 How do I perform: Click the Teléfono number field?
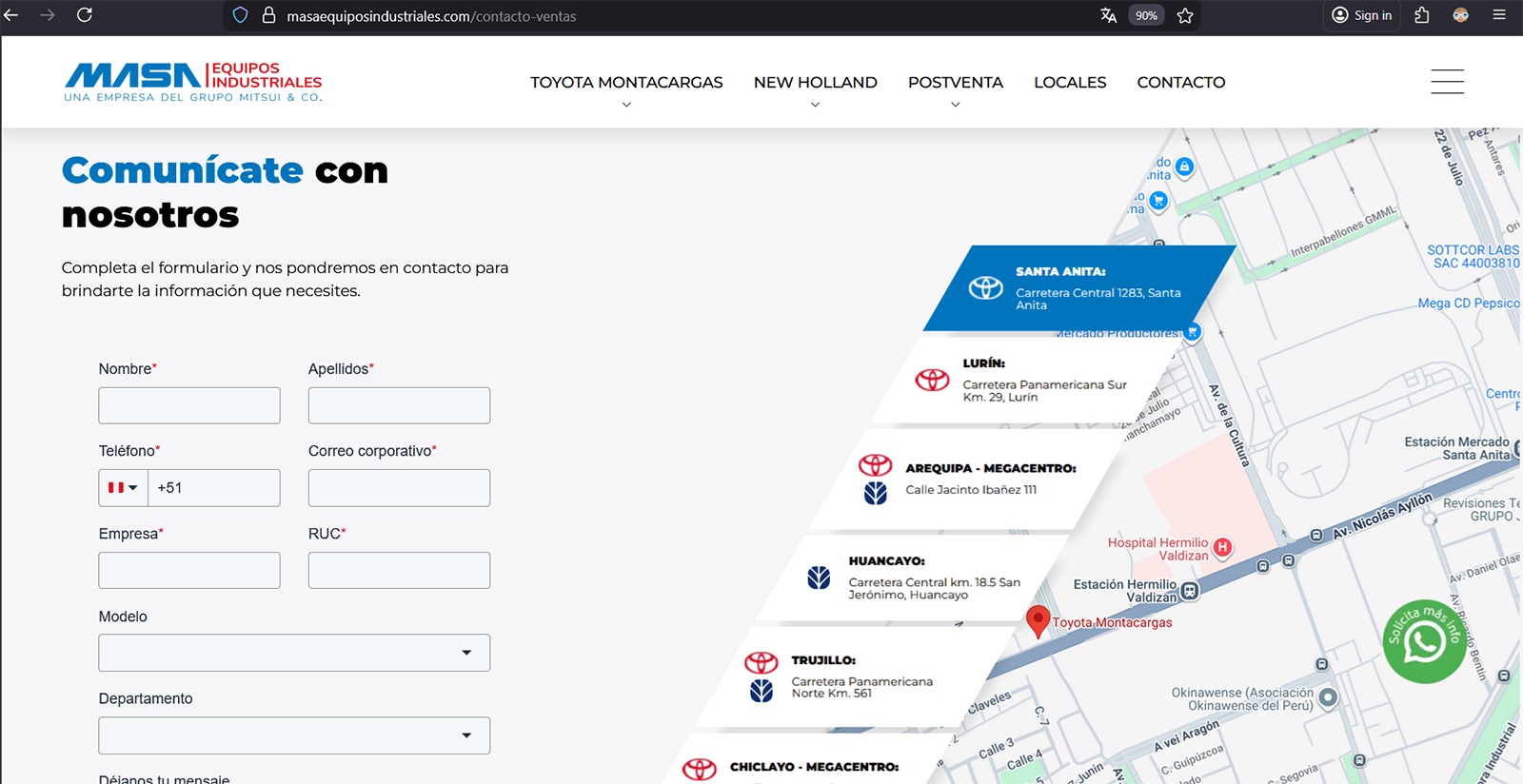(214, 488)
